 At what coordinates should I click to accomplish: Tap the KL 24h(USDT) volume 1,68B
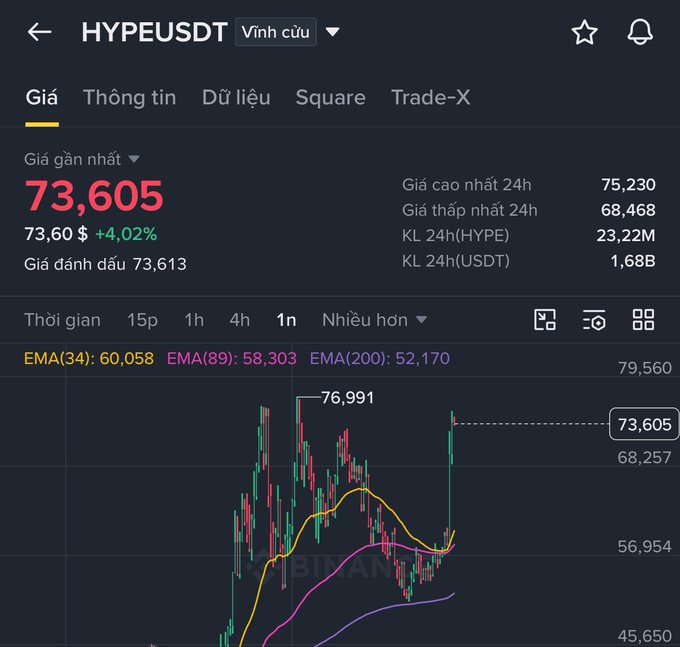point(633,261)
